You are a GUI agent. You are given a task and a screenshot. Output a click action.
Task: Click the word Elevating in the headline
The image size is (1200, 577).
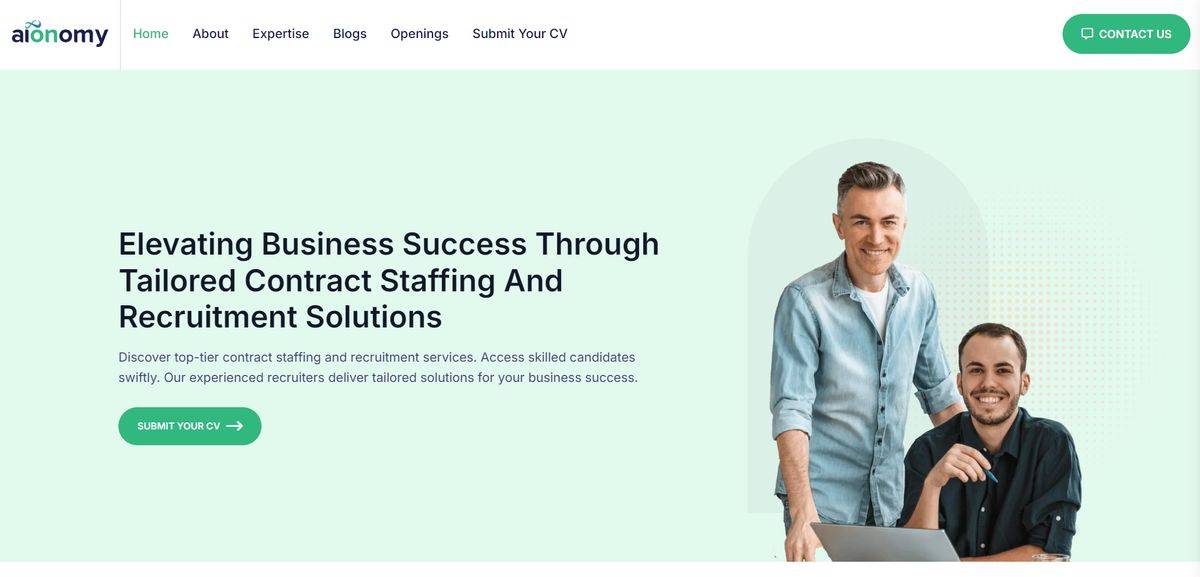point(186,244)
